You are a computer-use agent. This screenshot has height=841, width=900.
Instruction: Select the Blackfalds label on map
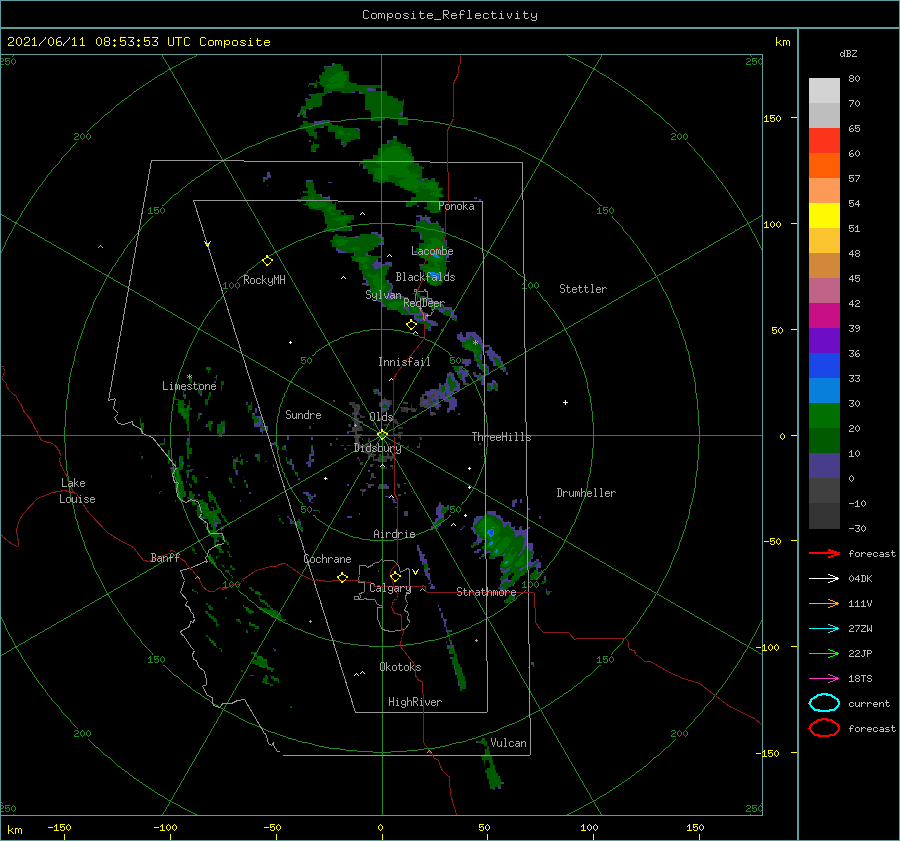[x=425, y=277]
